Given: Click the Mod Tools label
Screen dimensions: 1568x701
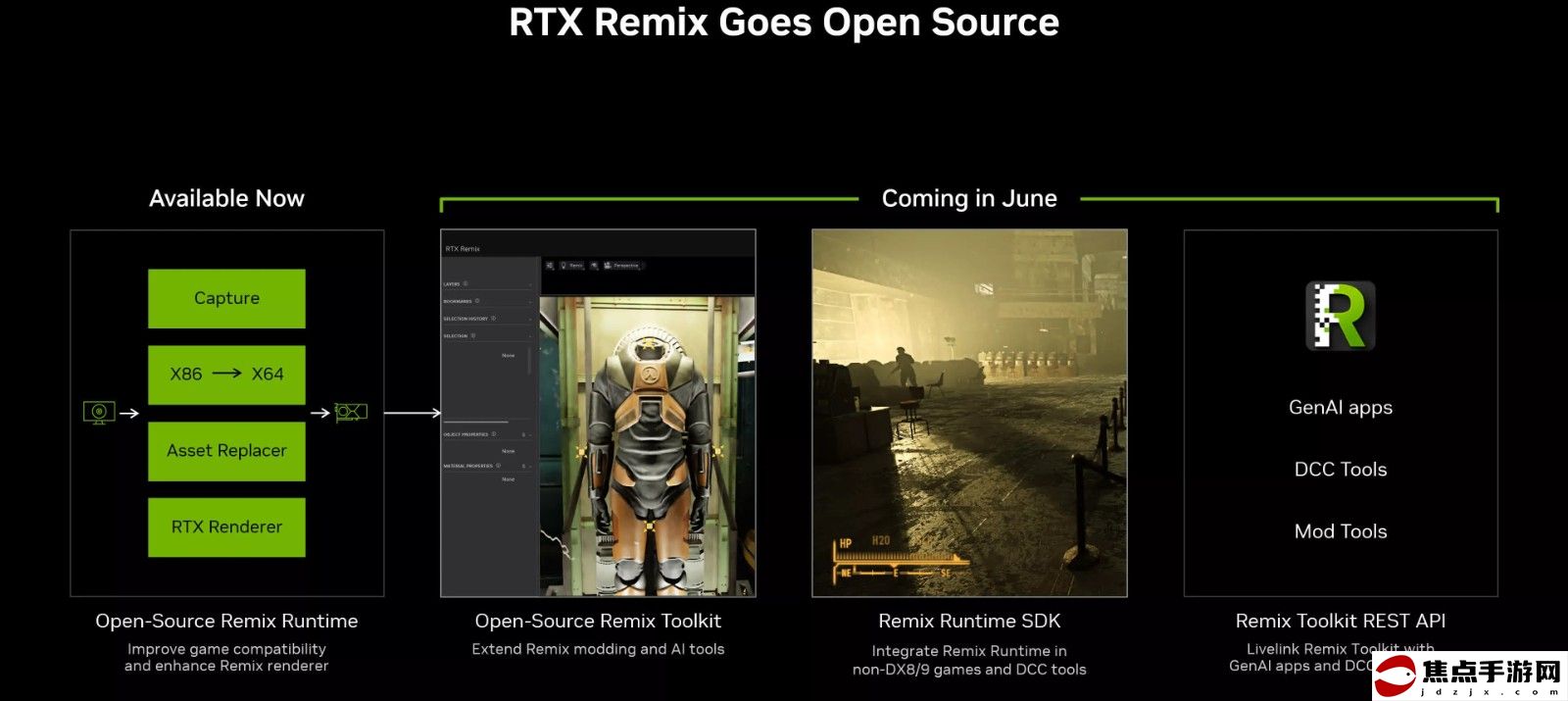Looking at the screenshot, I should point(1341,530).
